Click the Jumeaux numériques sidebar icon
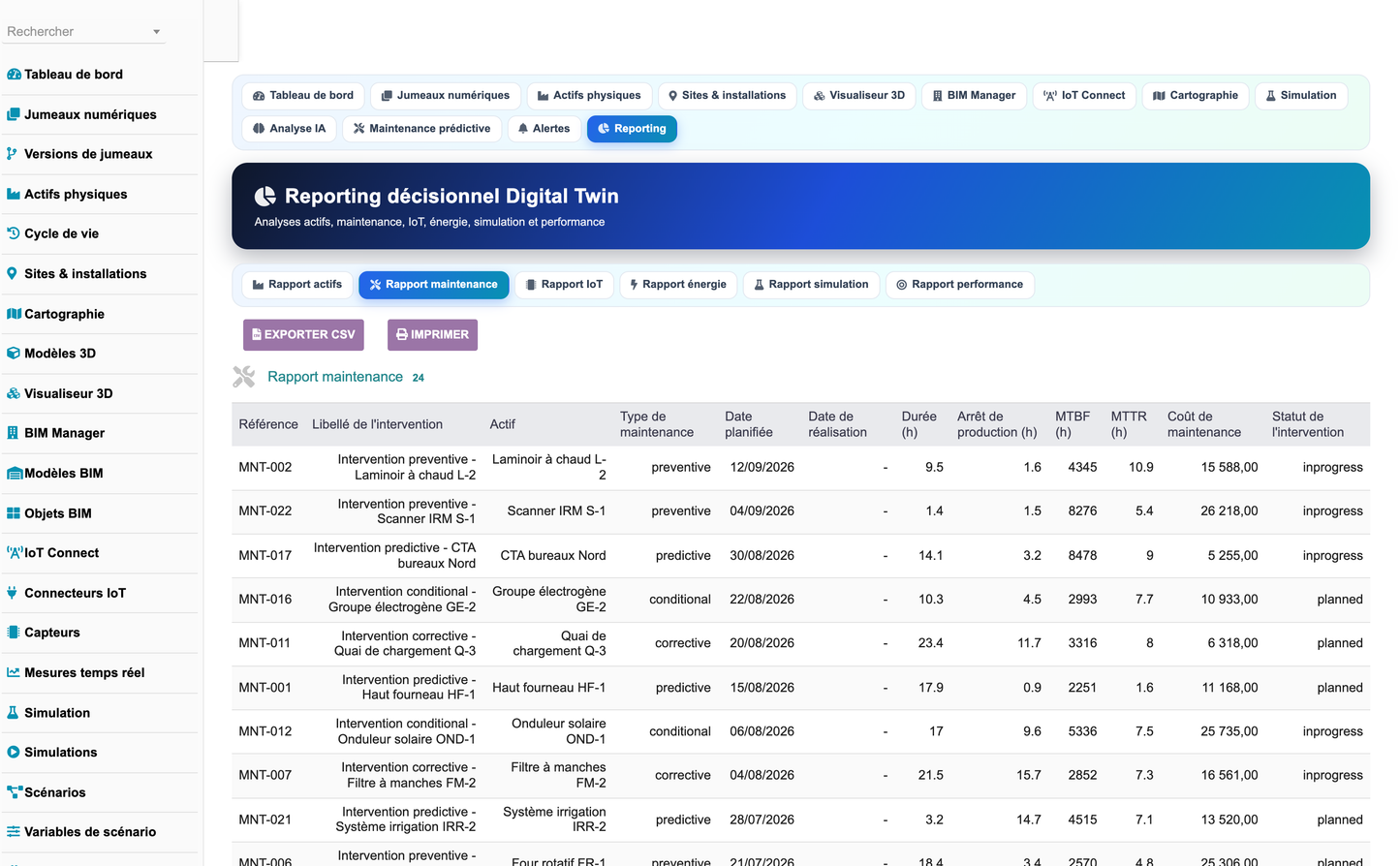This screenshot has height=866, width=1400. coord(14,114)
